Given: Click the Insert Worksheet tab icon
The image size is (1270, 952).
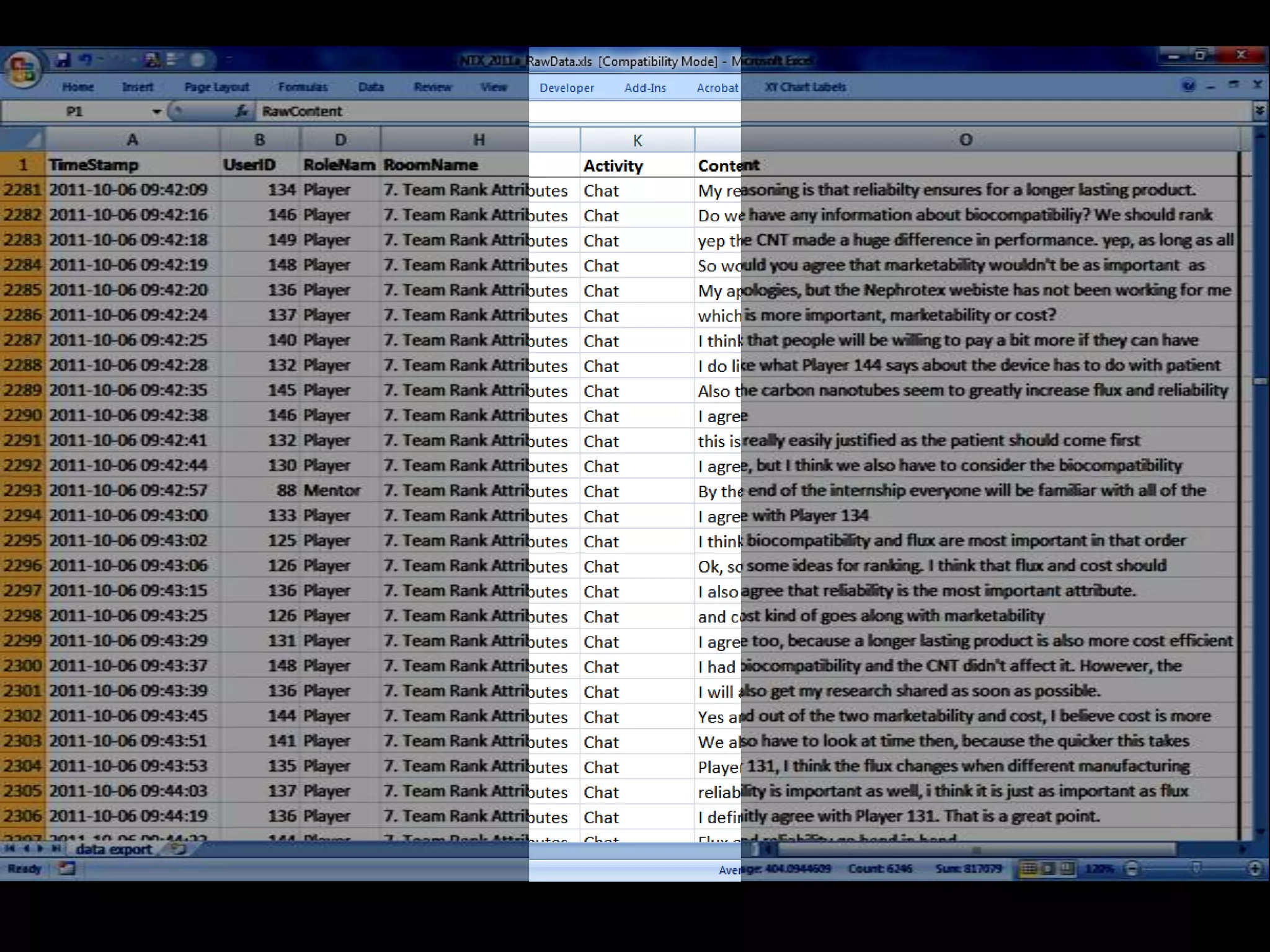Looking at the screenshot, I should [179, 849].
